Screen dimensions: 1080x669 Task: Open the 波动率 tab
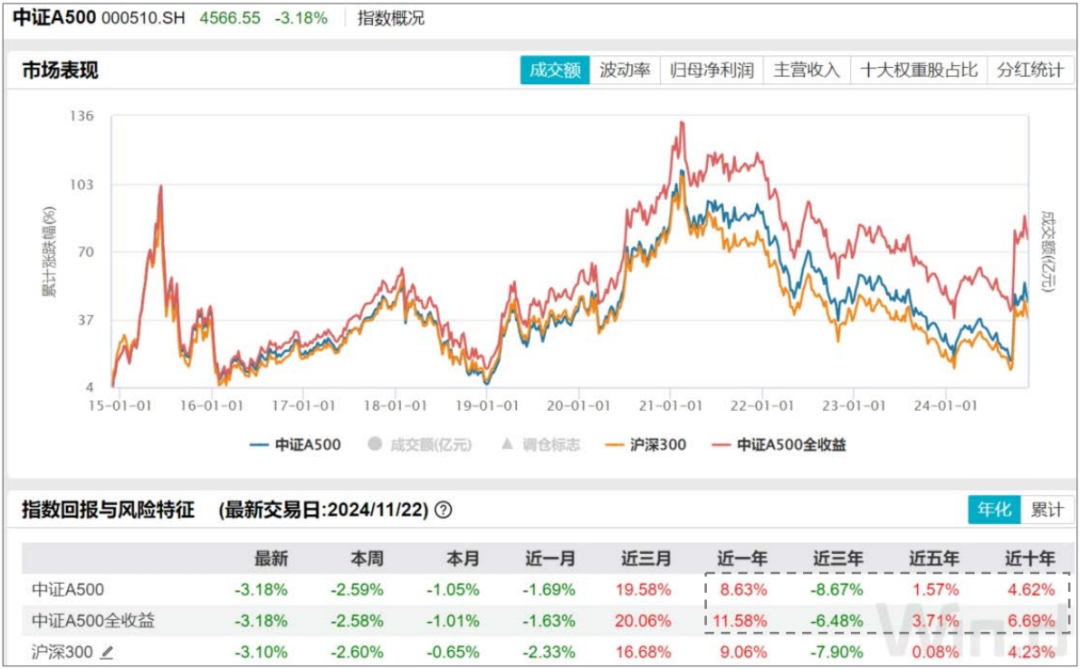tap(625, 70)
